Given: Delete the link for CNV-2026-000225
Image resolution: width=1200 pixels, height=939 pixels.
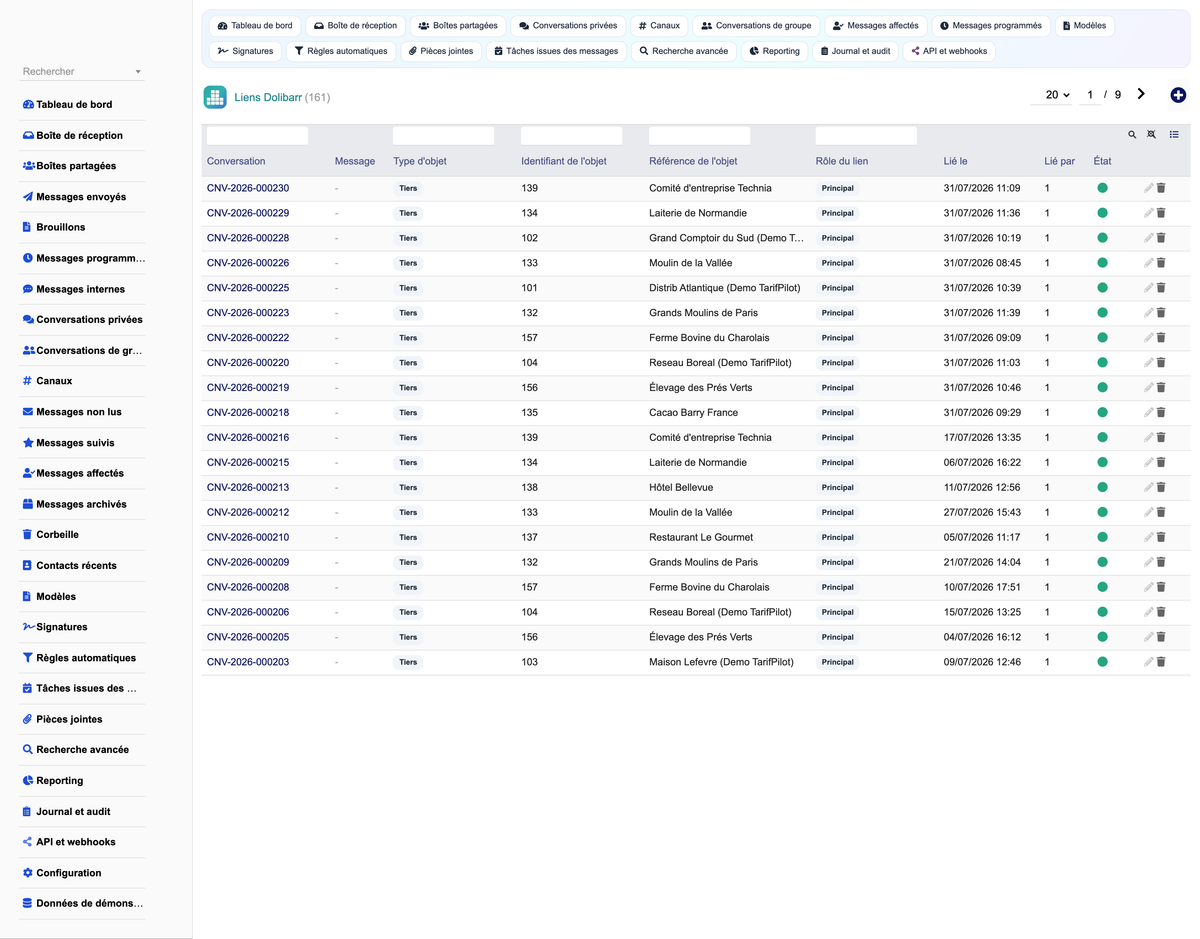Looking at the screenshot, I should point(1161,288).
